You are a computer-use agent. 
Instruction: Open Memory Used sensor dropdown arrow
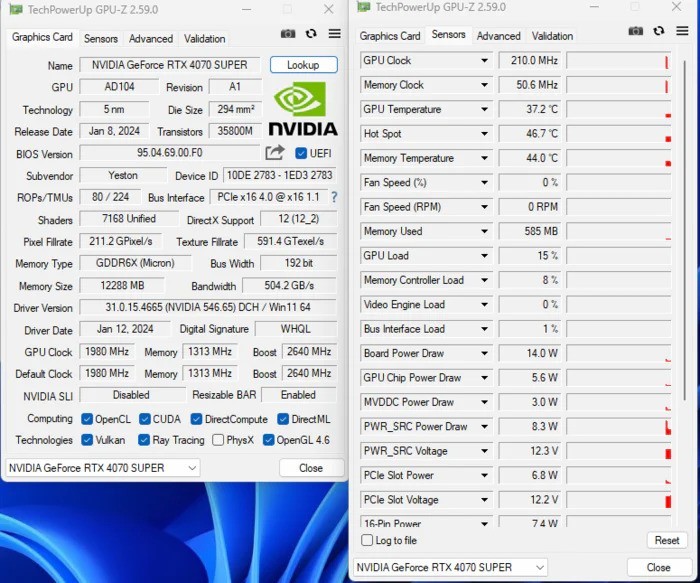[484, 231]
